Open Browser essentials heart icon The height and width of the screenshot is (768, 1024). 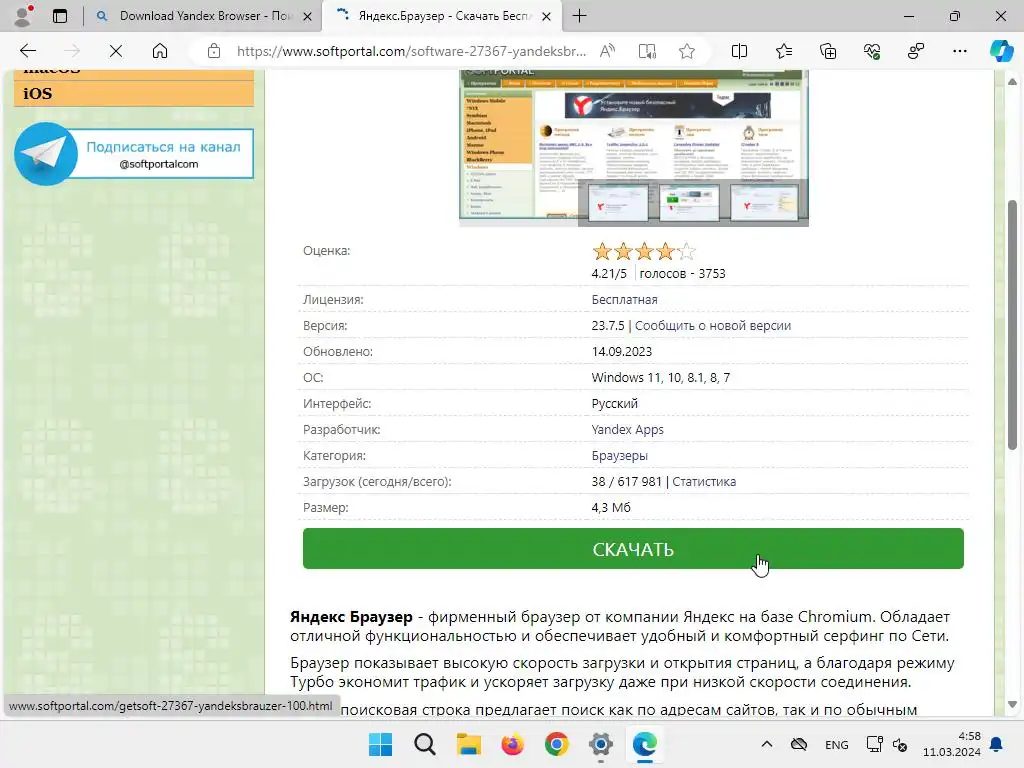[x=872, y=51]
